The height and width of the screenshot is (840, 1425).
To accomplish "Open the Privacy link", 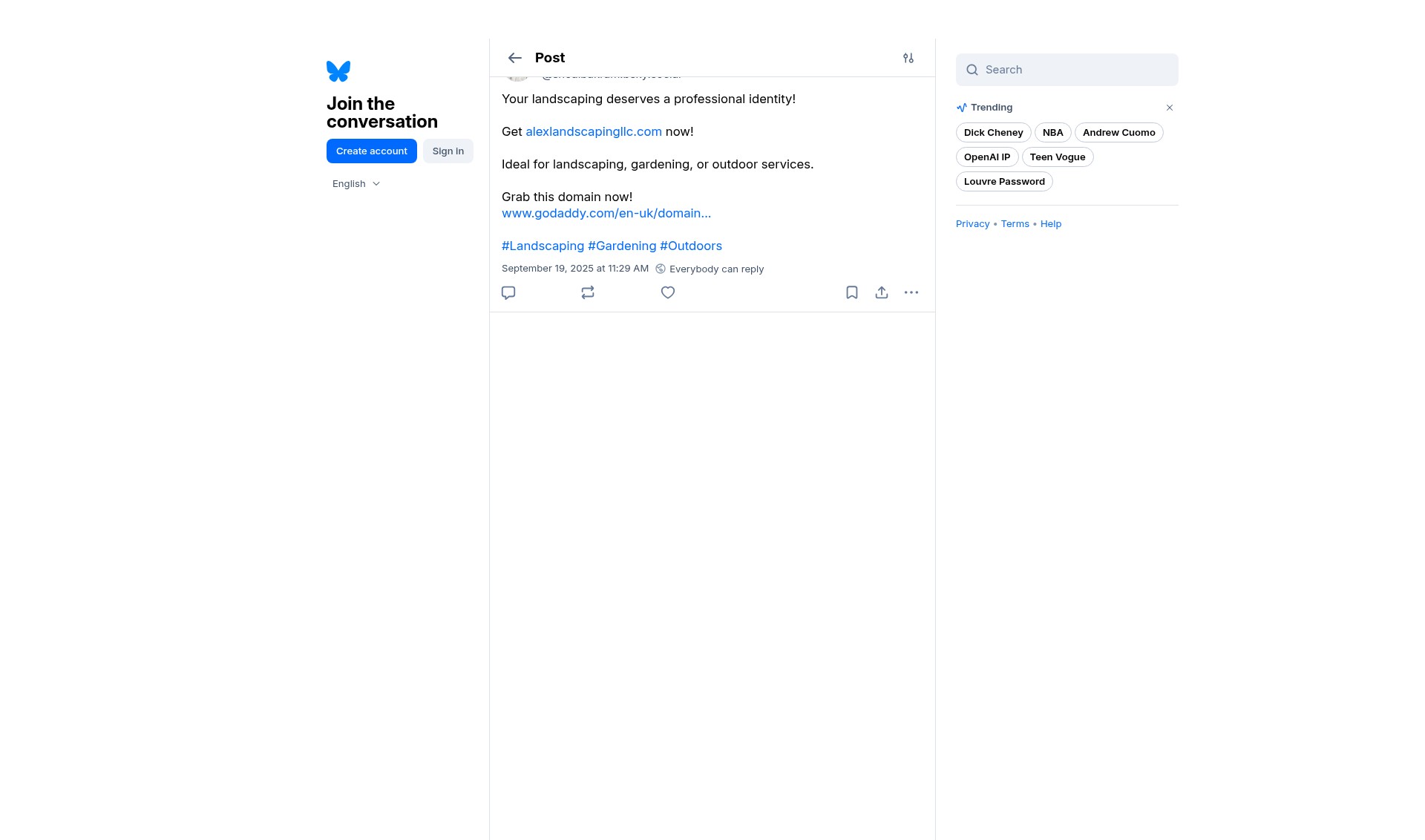I will [x=973, y=224].
